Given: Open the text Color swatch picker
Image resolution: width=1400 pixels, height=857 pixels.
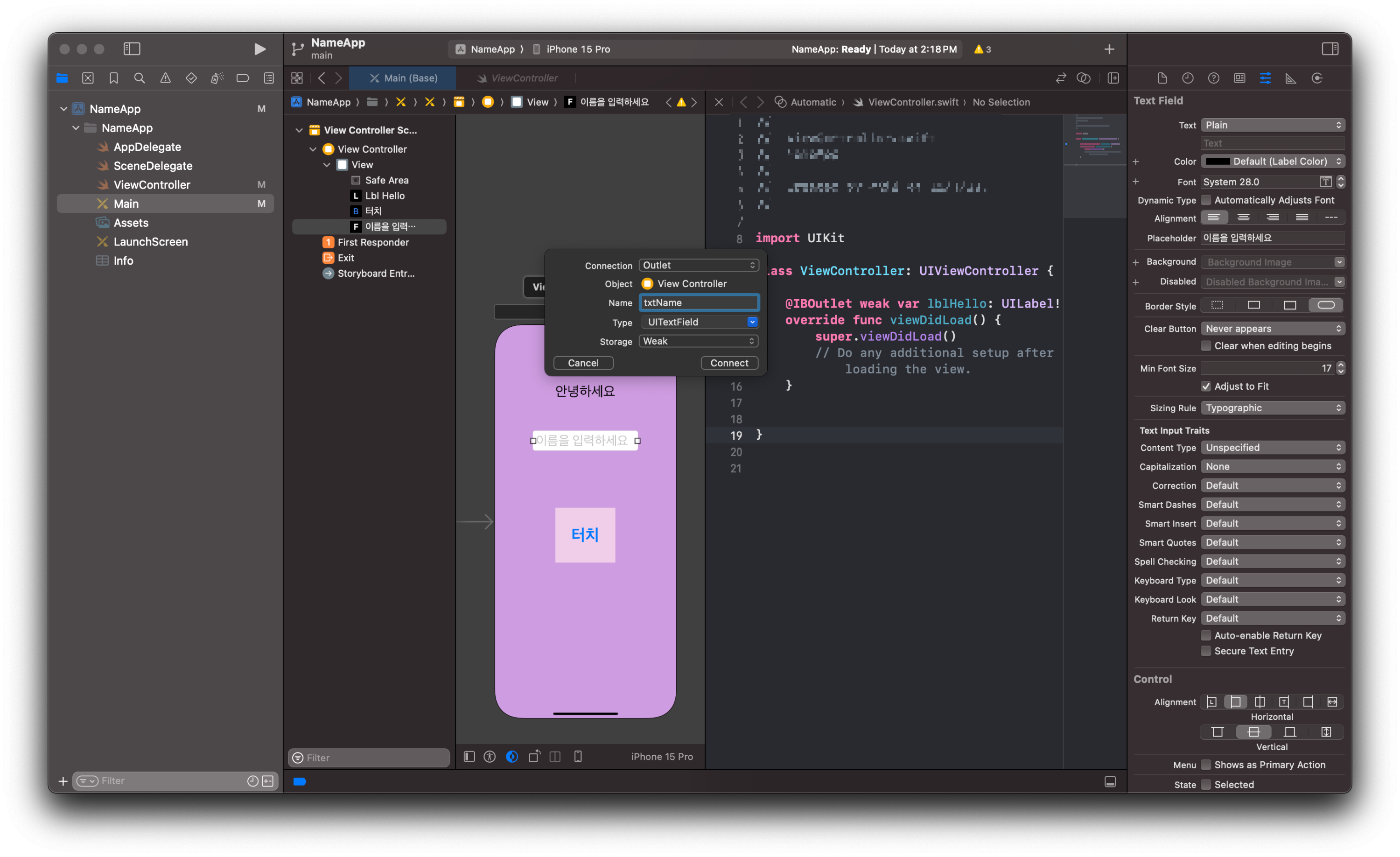Looking at the screenshot, I should tap(1218, 162).
